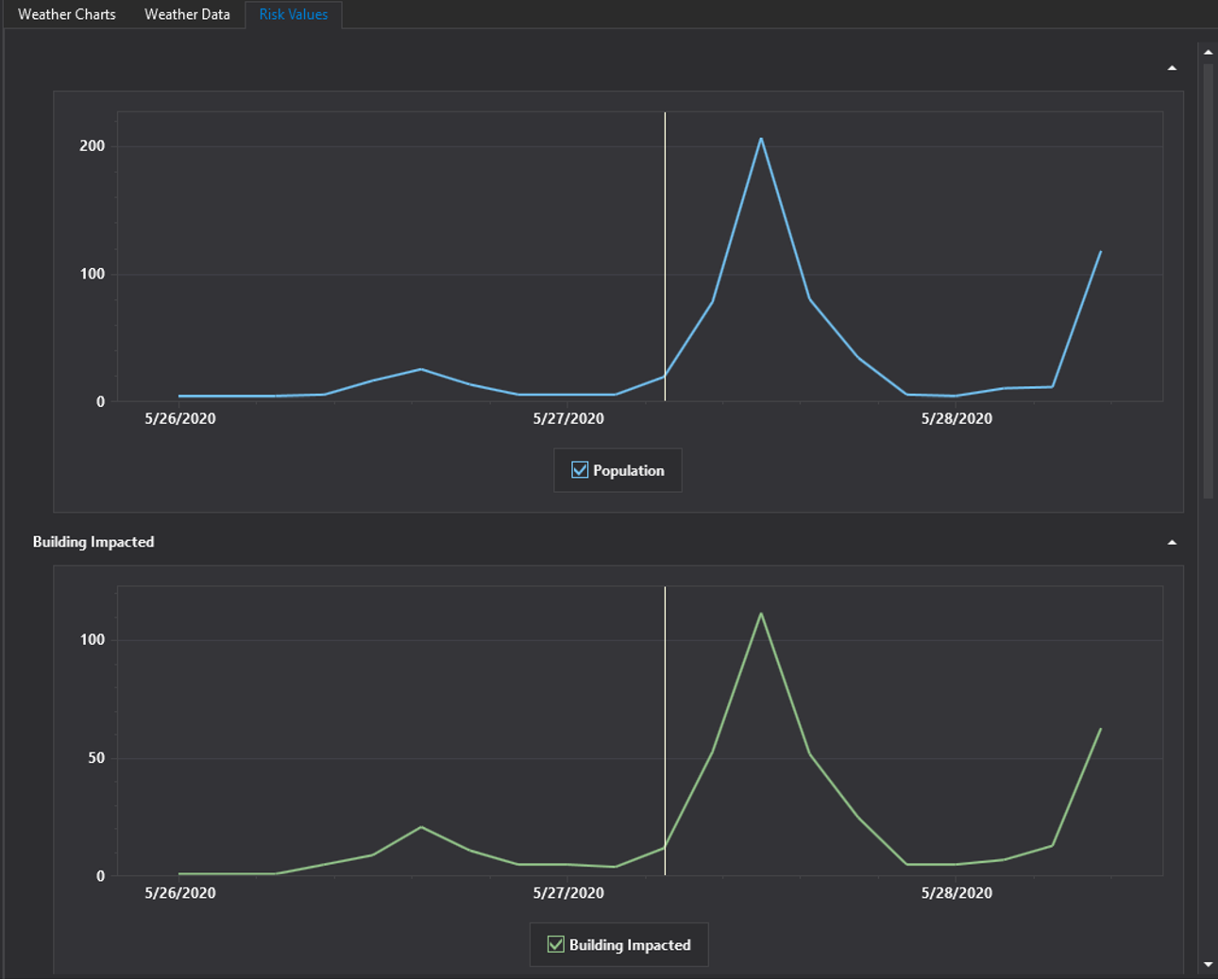Click the 5/26/2020 label under Population chart
The image size is (1218, 980).
pyautogui.click(x=180, y=419)
